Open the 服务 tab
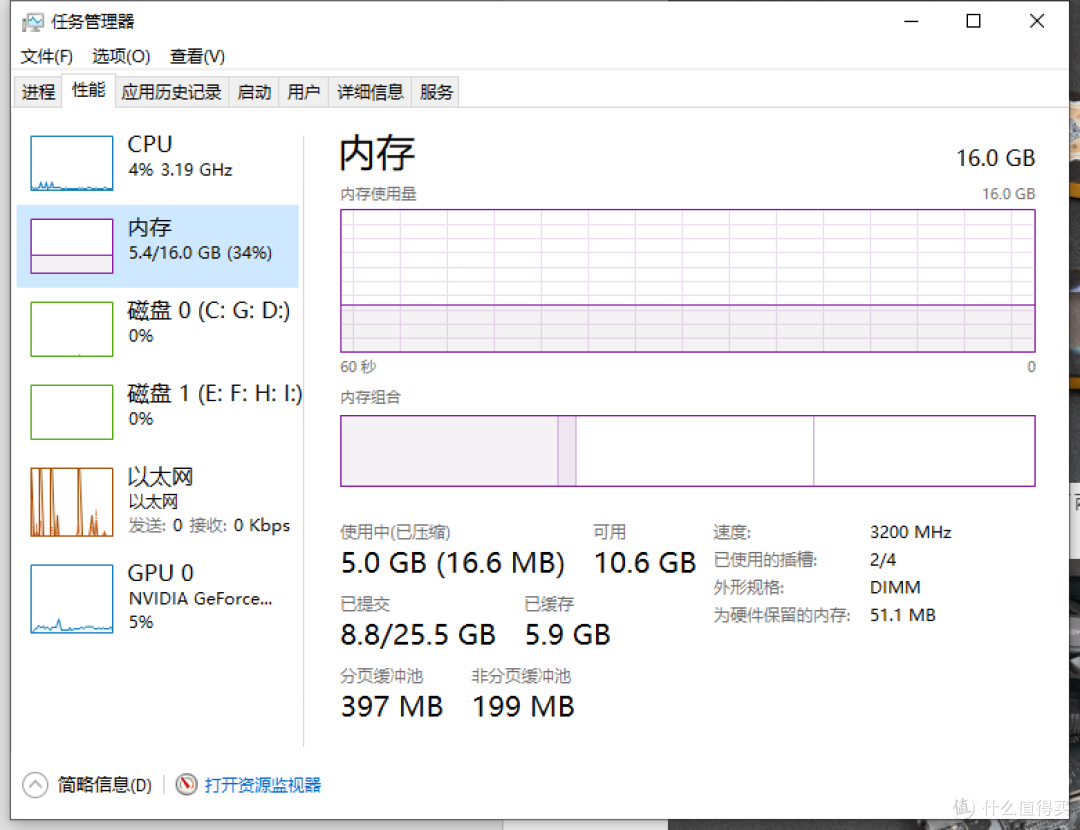This screenshot has height=830, width=1080. (435, 91)
